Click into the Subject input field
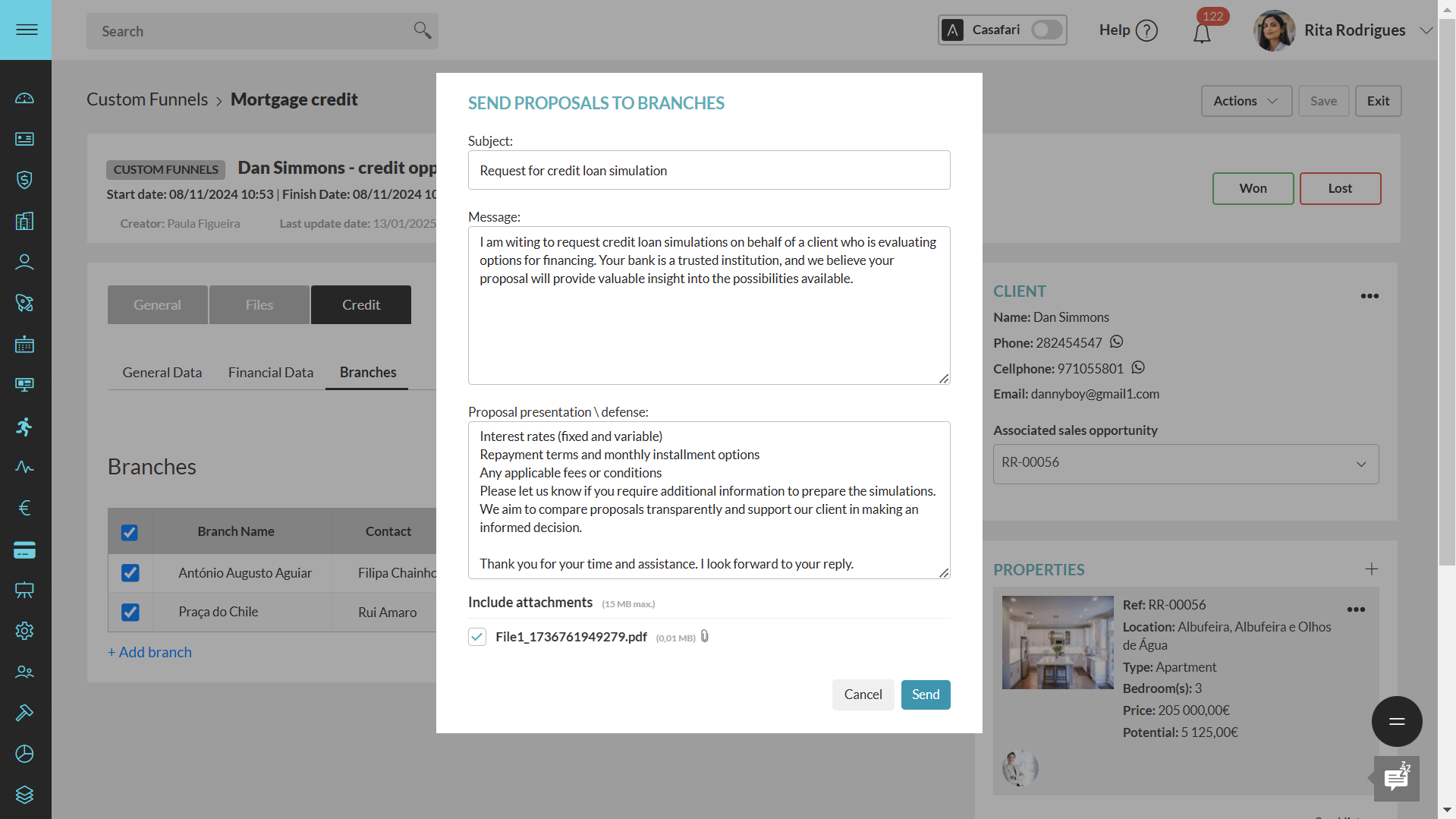This screenshot has height=819, width=1456. click(709, 170)
